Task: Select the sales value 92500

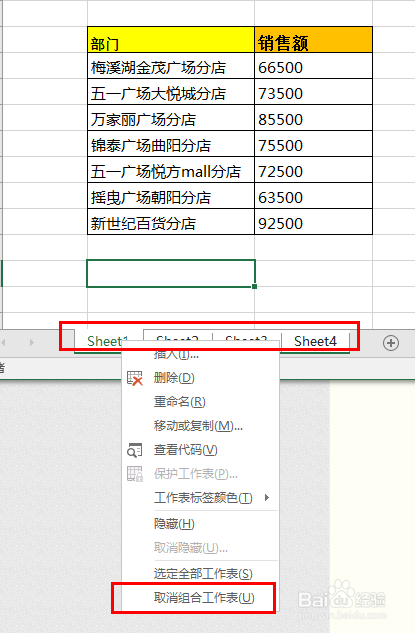Action: click(313, 222)
